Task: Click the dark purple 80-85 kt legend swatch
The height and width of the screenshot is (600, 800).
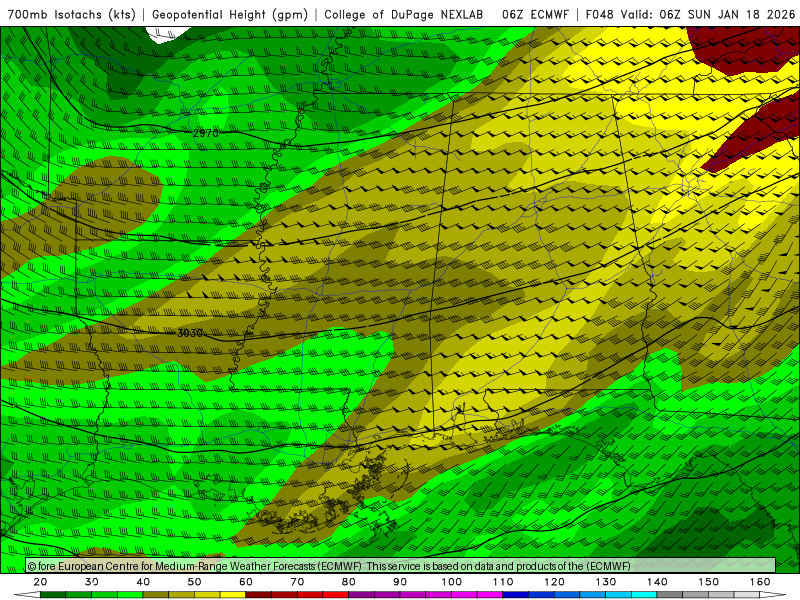Action: point(362,594)
